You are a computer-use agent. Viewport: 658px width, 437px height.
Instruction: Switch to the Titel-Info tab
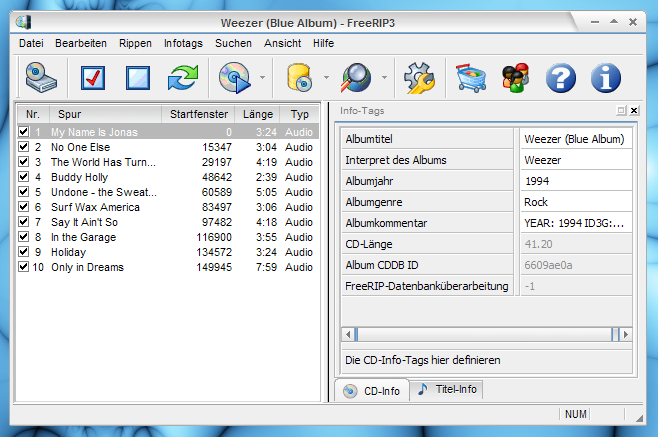446,389
